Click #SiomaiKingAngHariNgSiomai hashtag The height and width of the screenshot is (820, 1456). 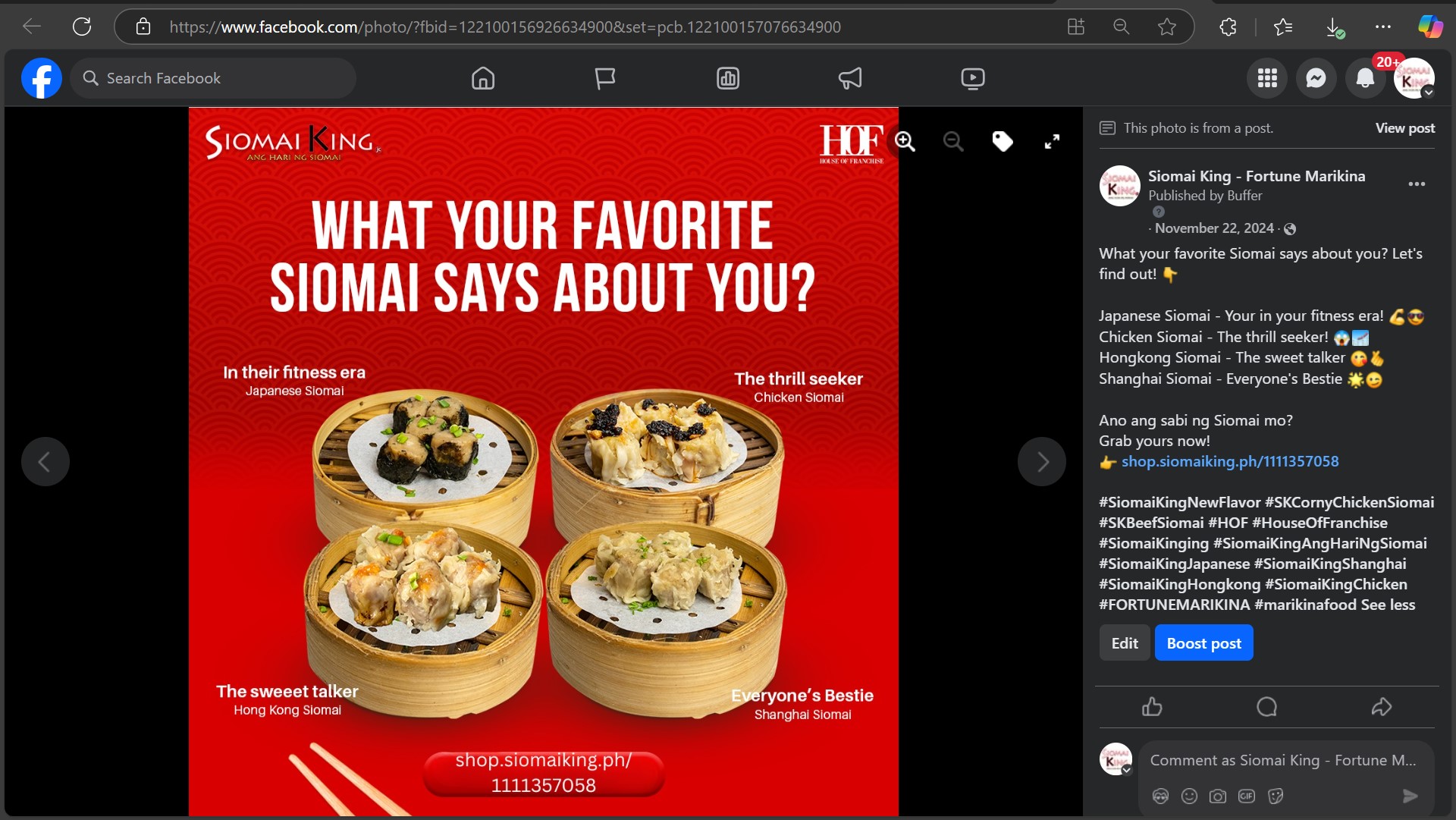coord(1319,543)
